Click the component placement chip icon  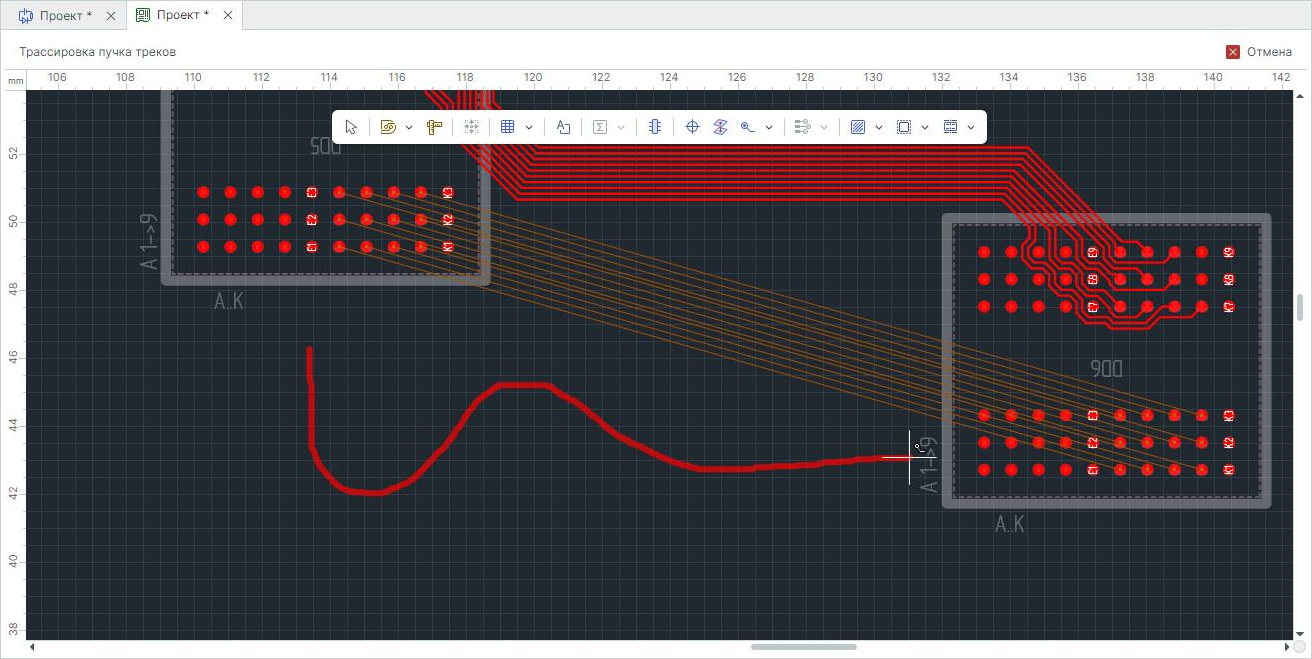tap(655, 127)
